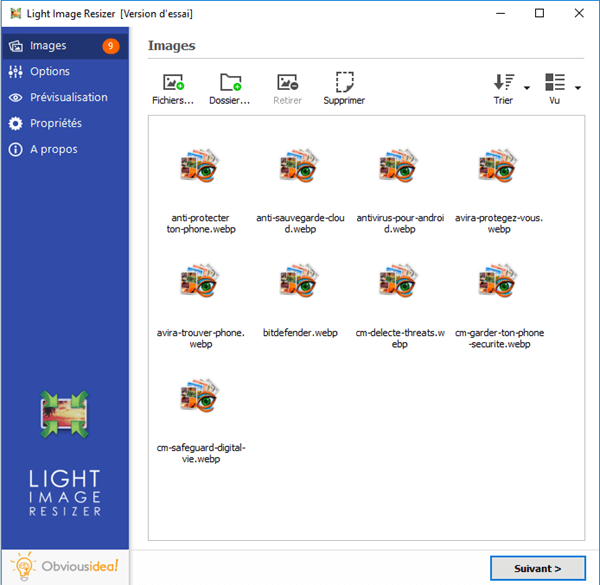
Task: Click the Supprimer clear list icon
Action: pos(344,82)
